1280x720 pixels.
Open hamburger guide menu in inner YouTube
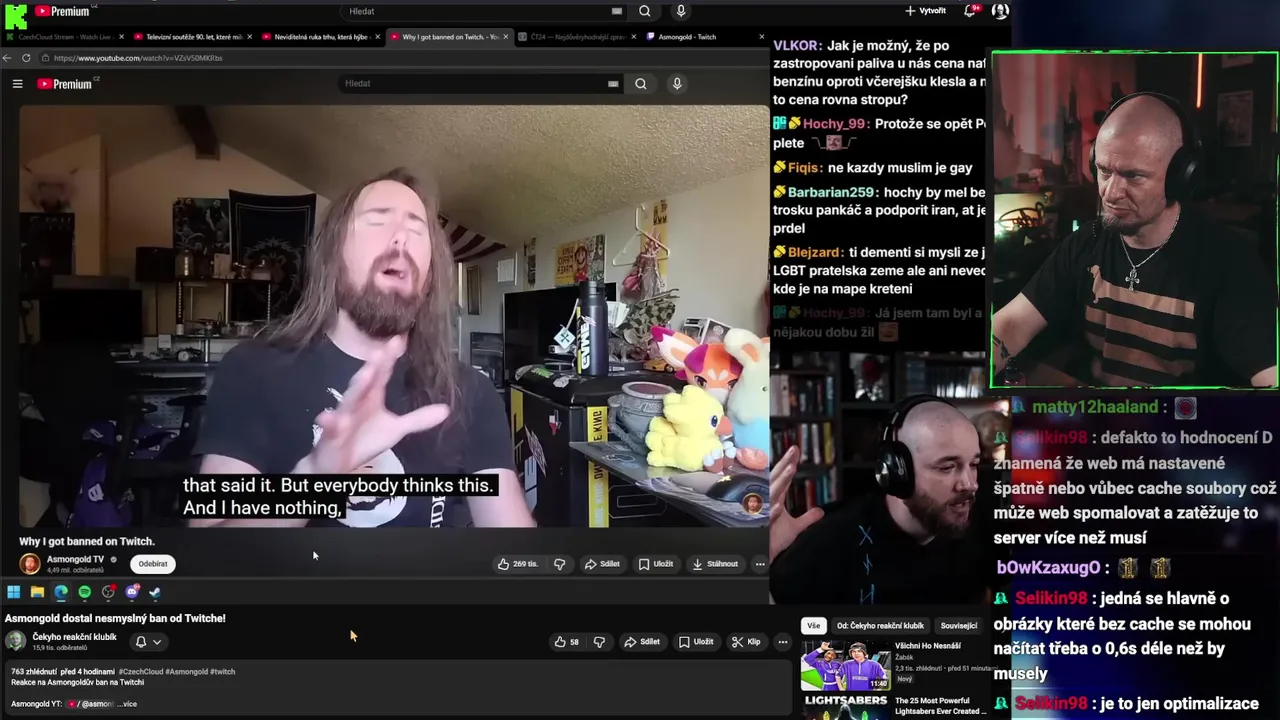[17, 84]
